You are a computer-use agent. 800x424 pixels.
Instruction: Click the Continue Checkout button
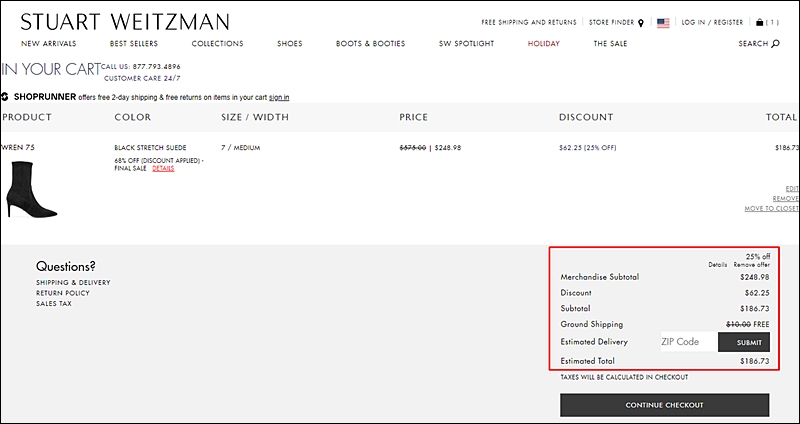[x=664, y=405]
